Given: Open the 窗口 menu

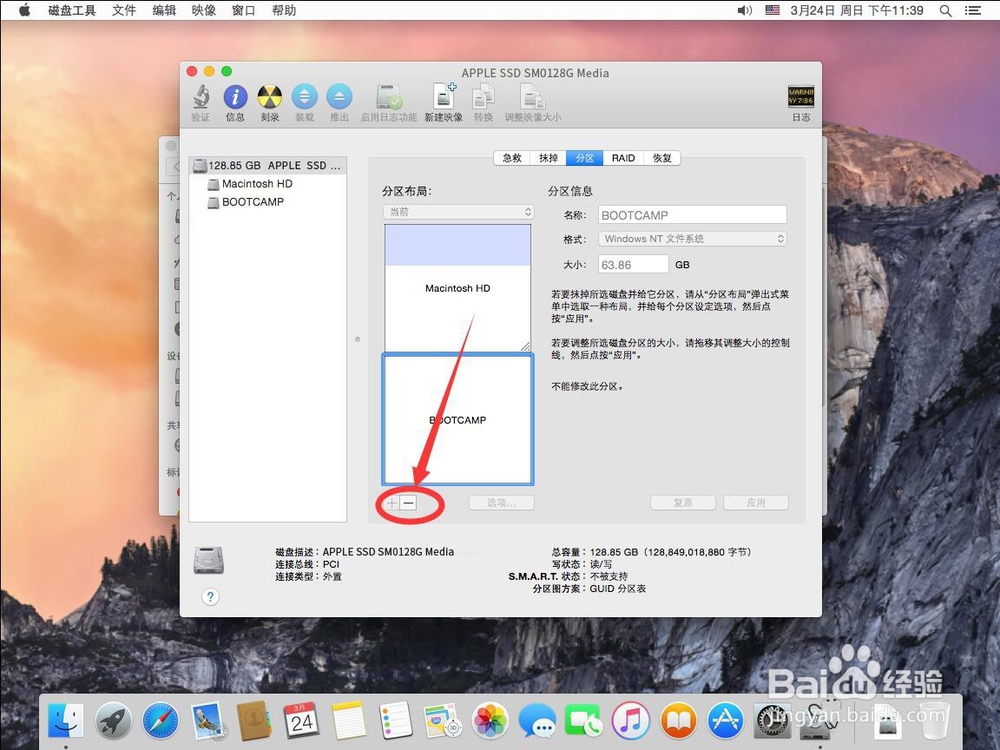Looking at the screenshot, I should (x=244, y=10).
